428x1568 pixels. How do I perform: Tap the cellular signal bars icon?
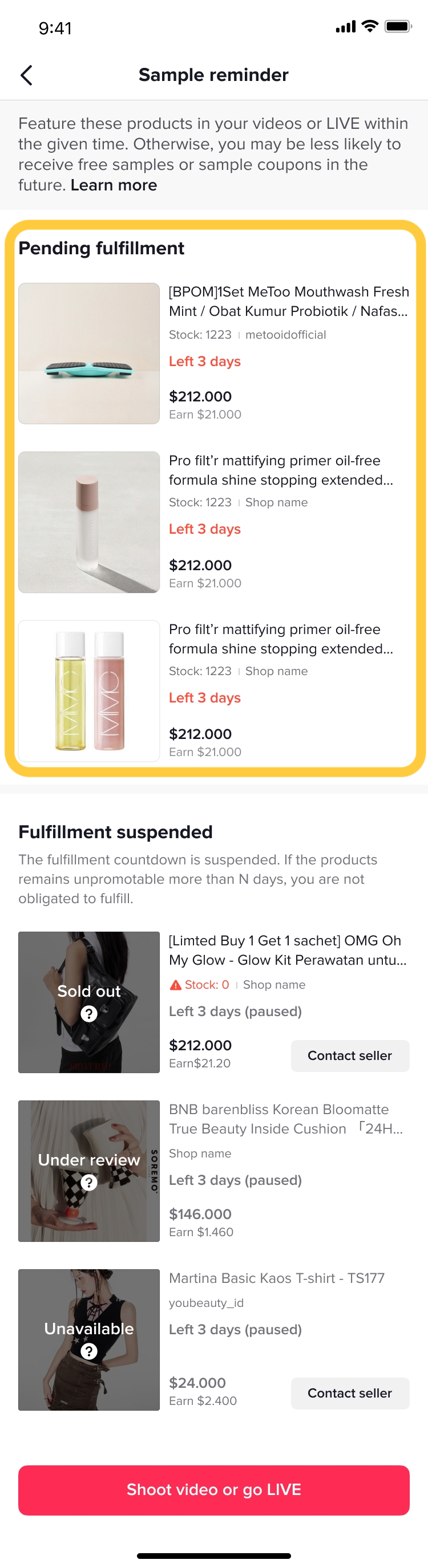pyautogui.click(x=345, y=27)
